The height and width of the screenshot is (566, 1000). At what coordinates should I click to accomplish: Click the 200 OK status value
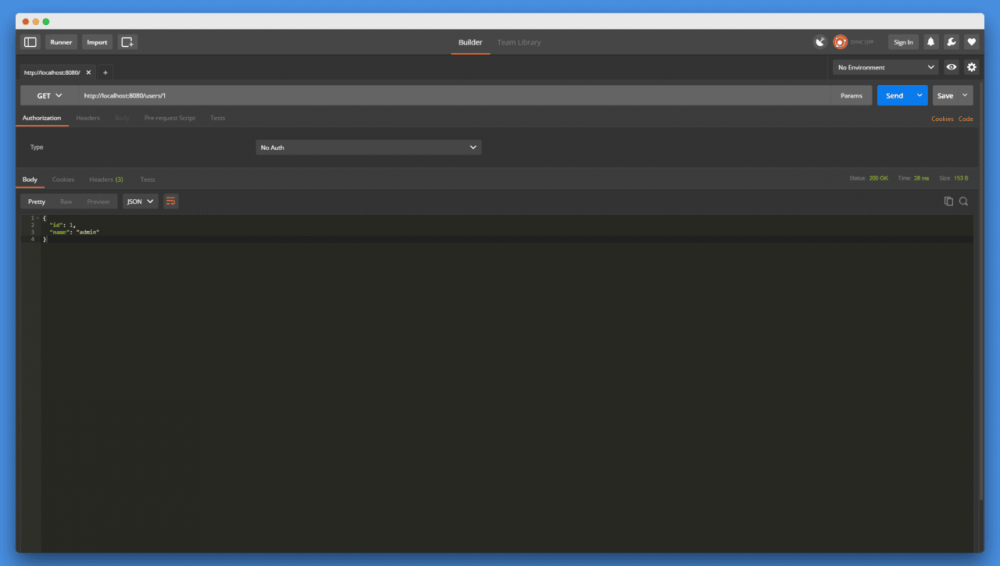click(878, 178)
